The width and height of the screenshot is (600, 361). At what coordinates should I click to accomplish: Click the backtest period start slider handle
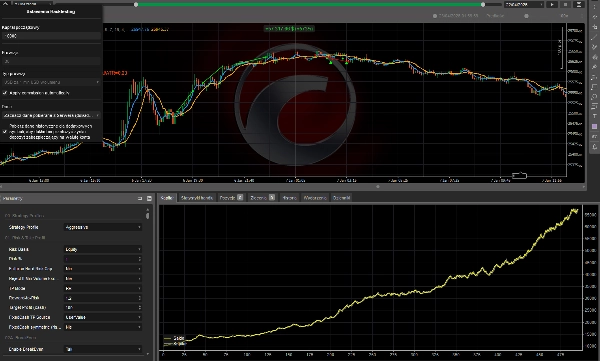[136, 5]
